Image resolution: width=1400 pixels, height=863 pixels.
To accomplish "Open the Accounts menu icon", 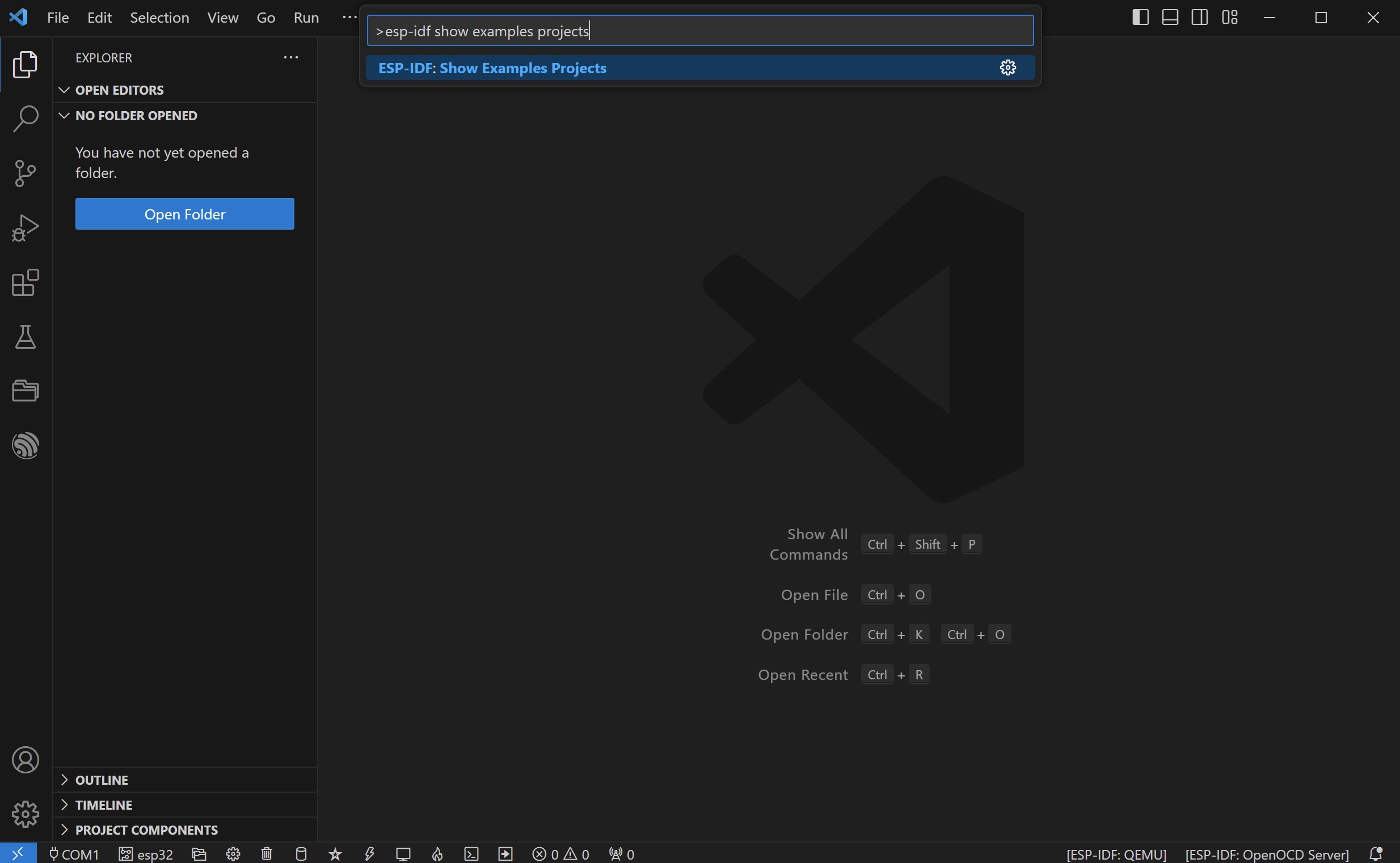I will [25, 760].
